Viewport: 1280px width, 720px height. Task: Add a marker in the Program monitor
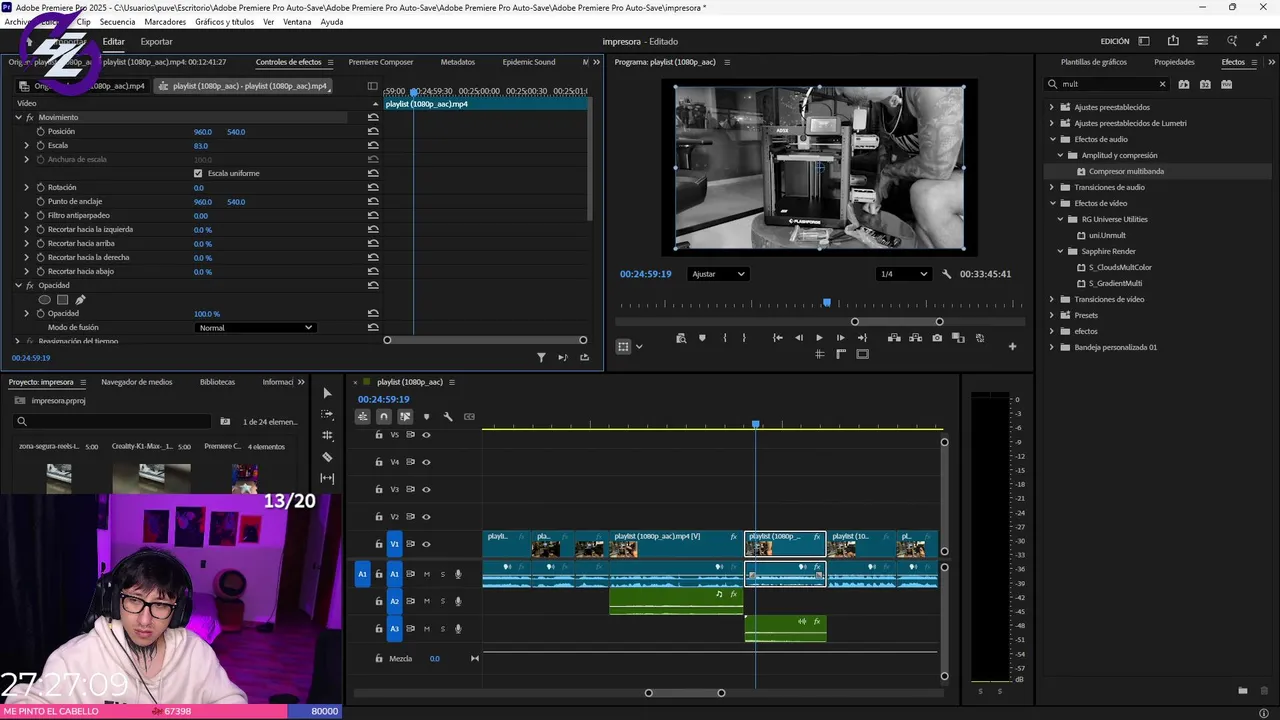click(x=702, y=338)
